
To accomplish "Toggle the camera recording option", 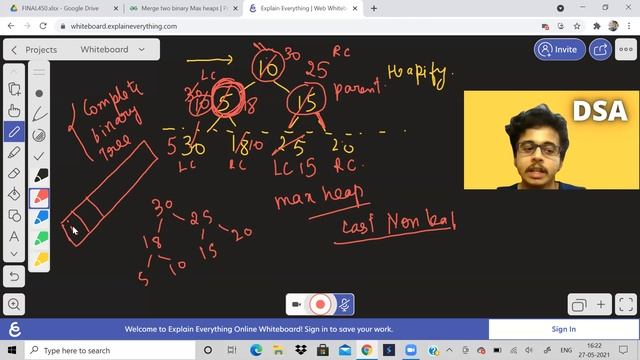I will pyautogui.click(x=296, y=304).
